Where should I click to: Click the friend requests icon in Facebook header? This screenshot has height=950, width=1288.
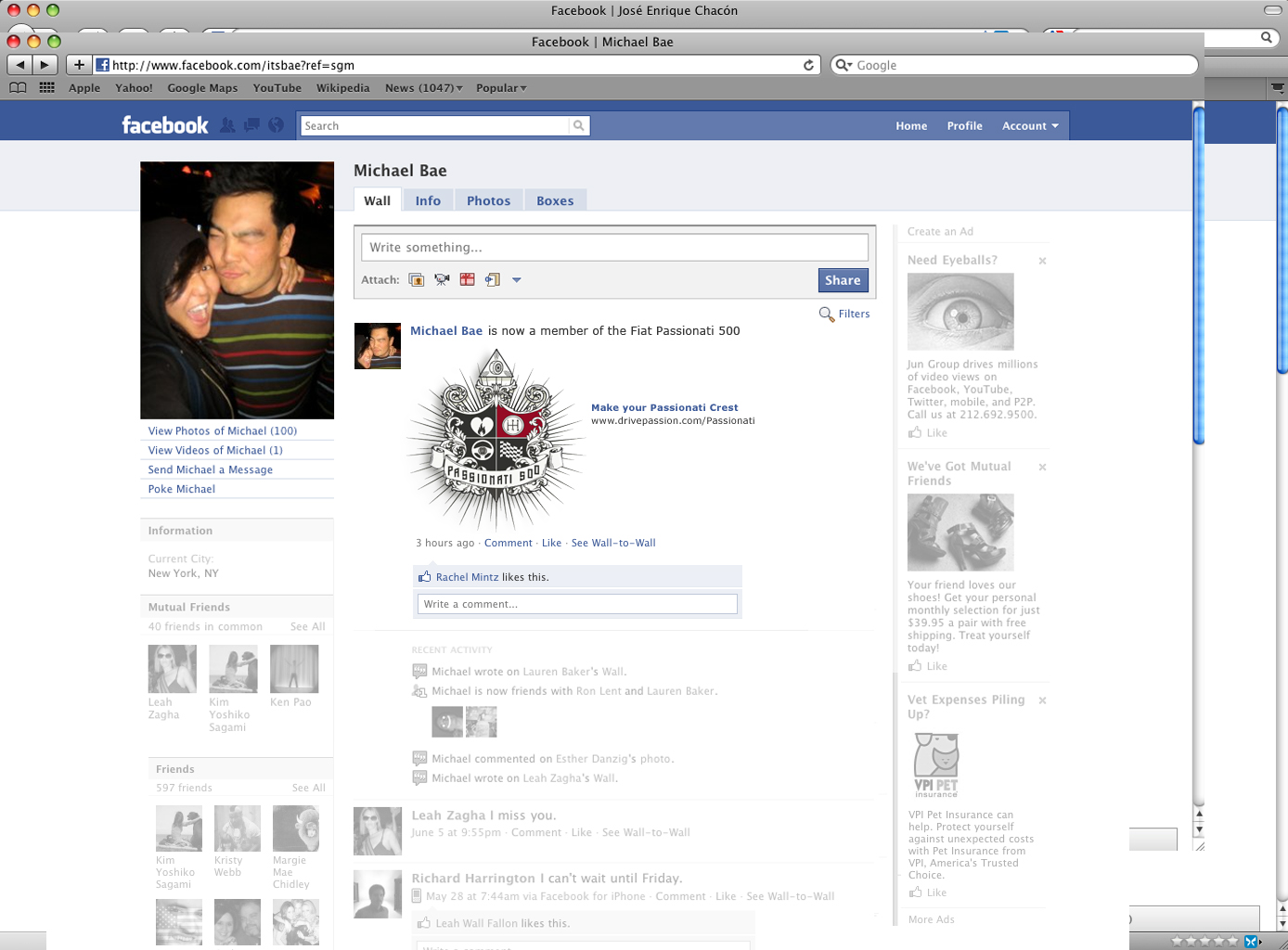click(227, 125)
